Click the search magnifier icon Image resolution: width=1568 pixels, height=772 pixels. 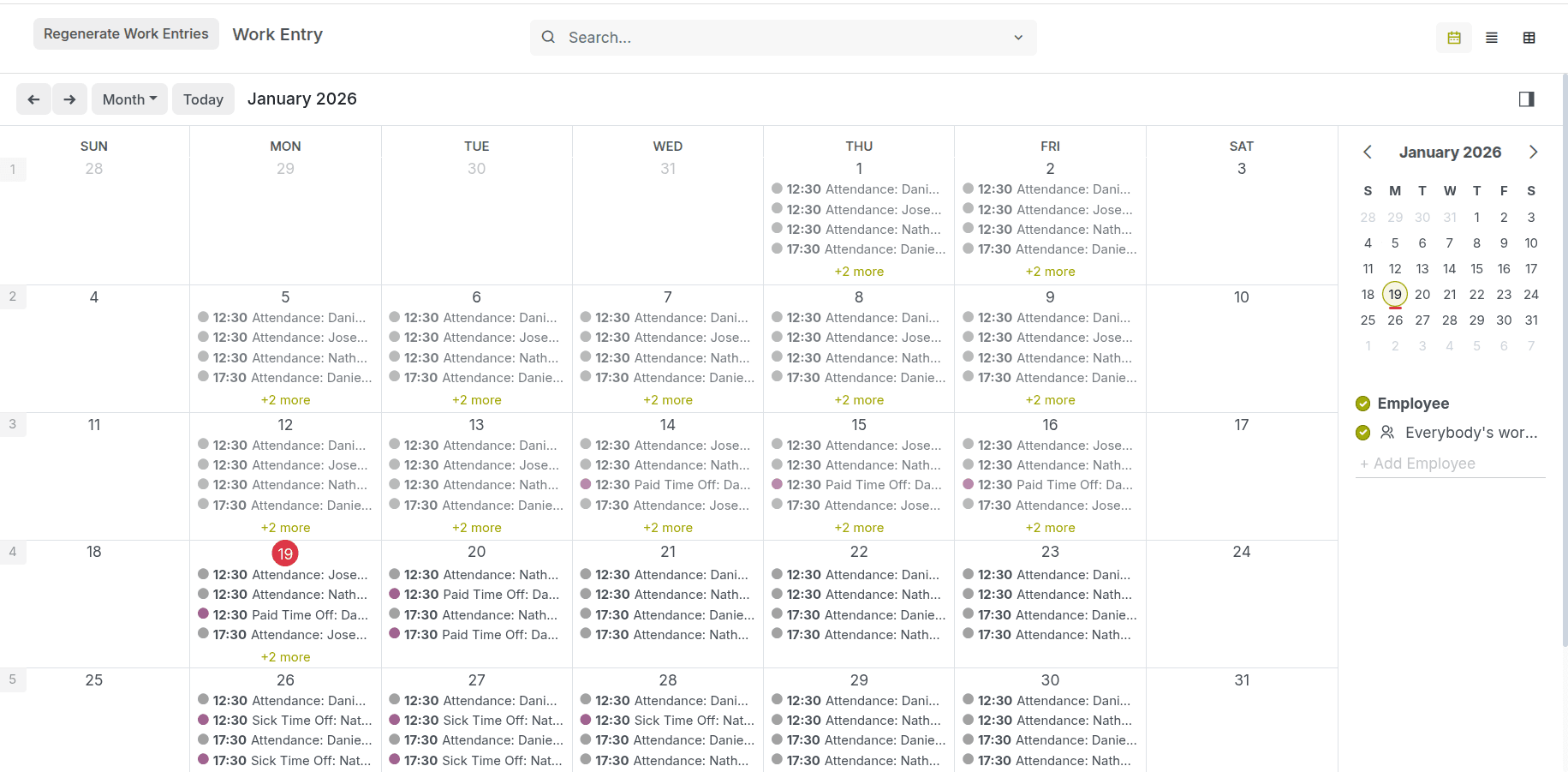click(548, 38)
